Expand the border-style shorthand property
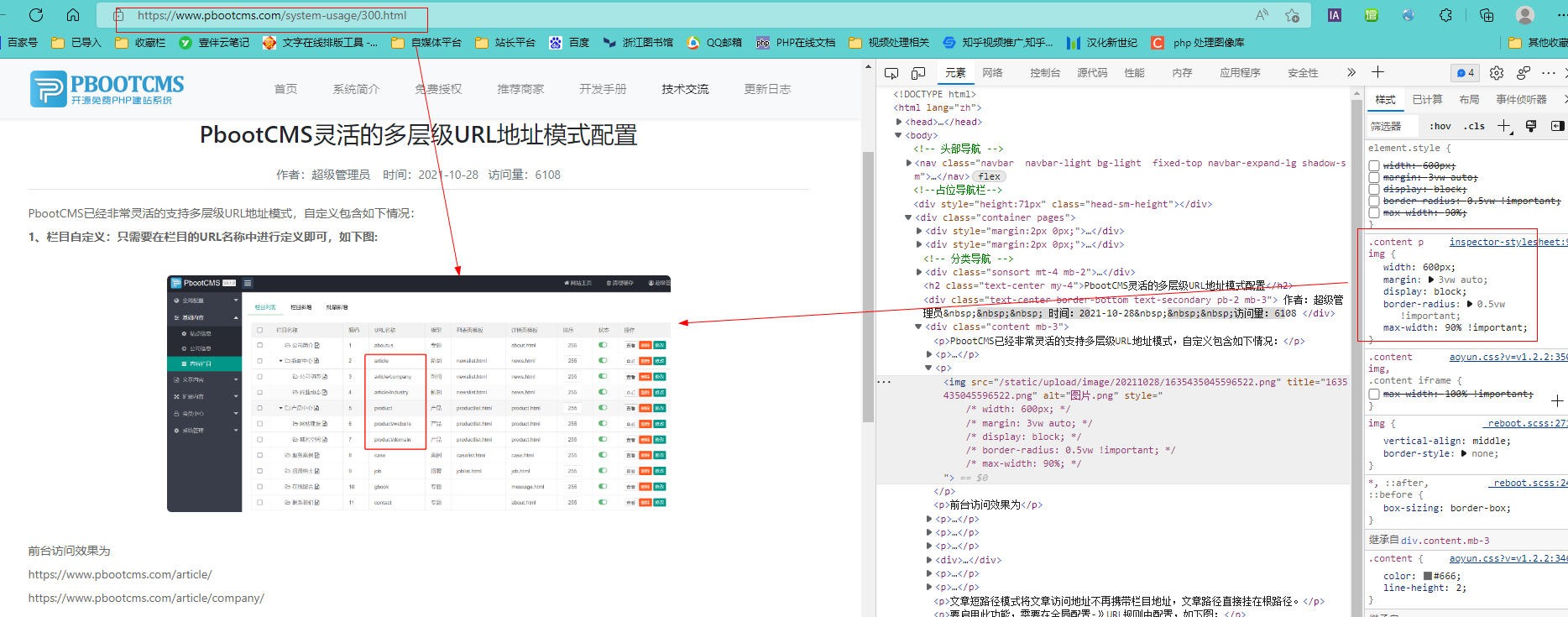Viewport: 1568px width, 617px height. pyautogui.click(x=1464, y=453)
